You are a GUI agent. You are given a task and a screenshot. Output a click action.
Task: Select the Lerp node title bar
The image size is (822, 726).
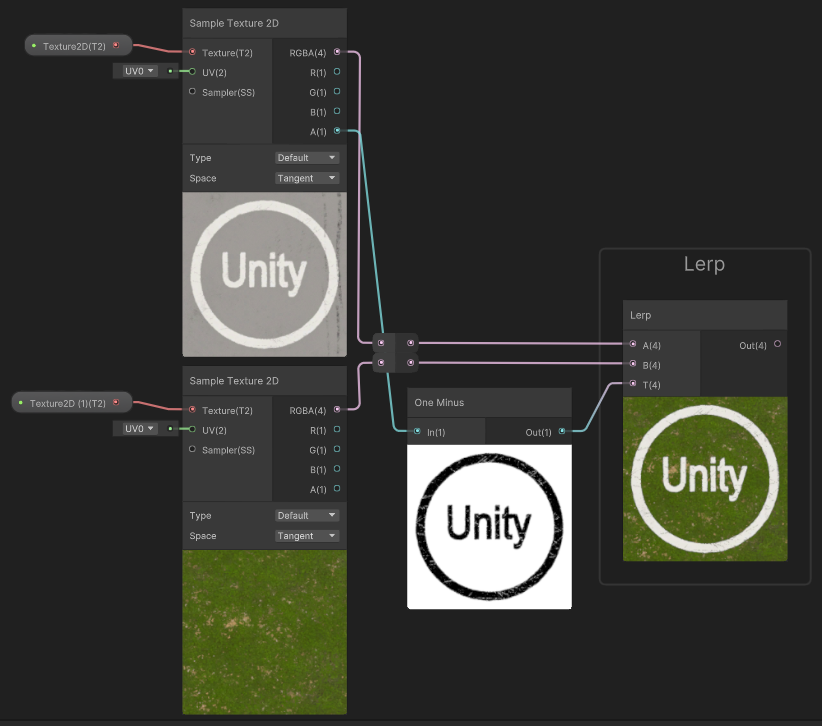click(705, 315)
